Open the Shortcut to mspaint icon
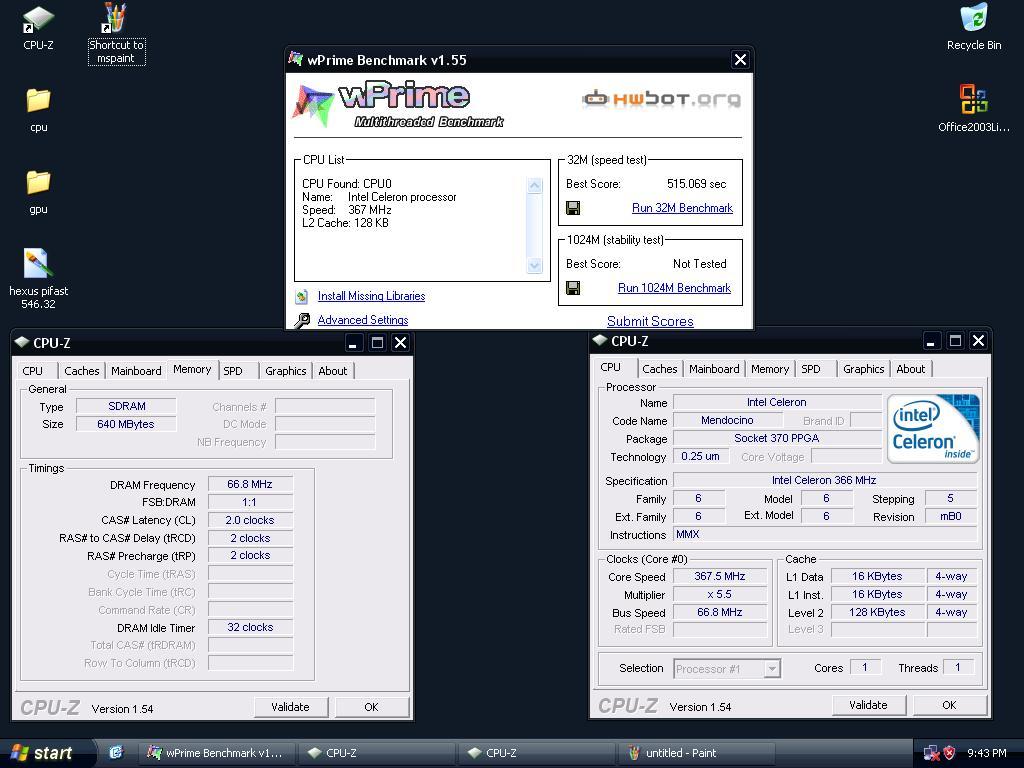The width and height of the screenshot is (1024, 768). coord(116,34)
